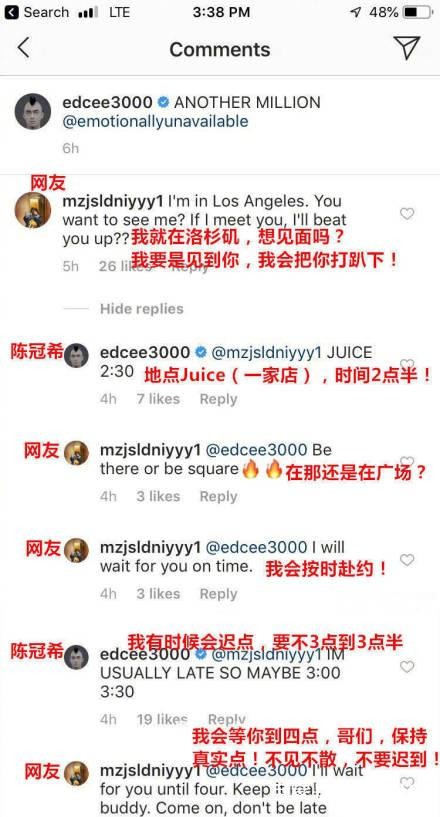Viewport: 440px width, 817px height.
Task: View 7 likes on JUICE reply
Action: [158, 399]
